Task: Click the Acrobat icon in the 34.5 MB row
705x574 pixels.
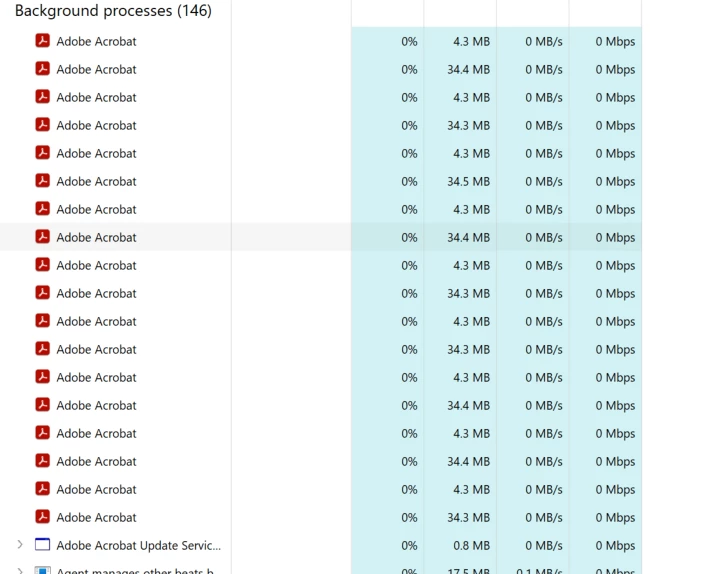Action: (43, 181)
